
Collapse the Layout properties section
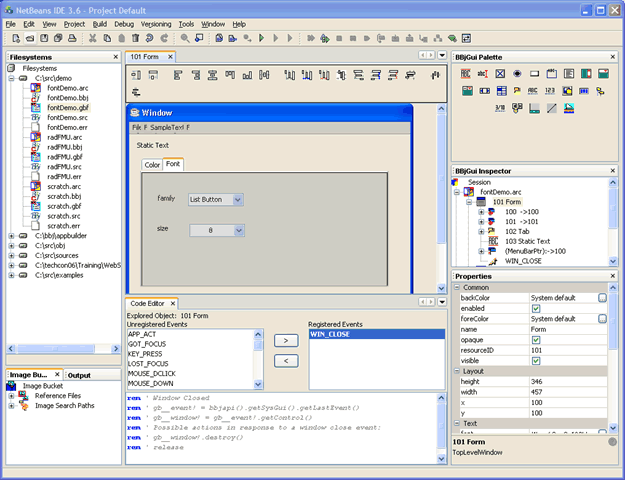[x=457, y=371]
